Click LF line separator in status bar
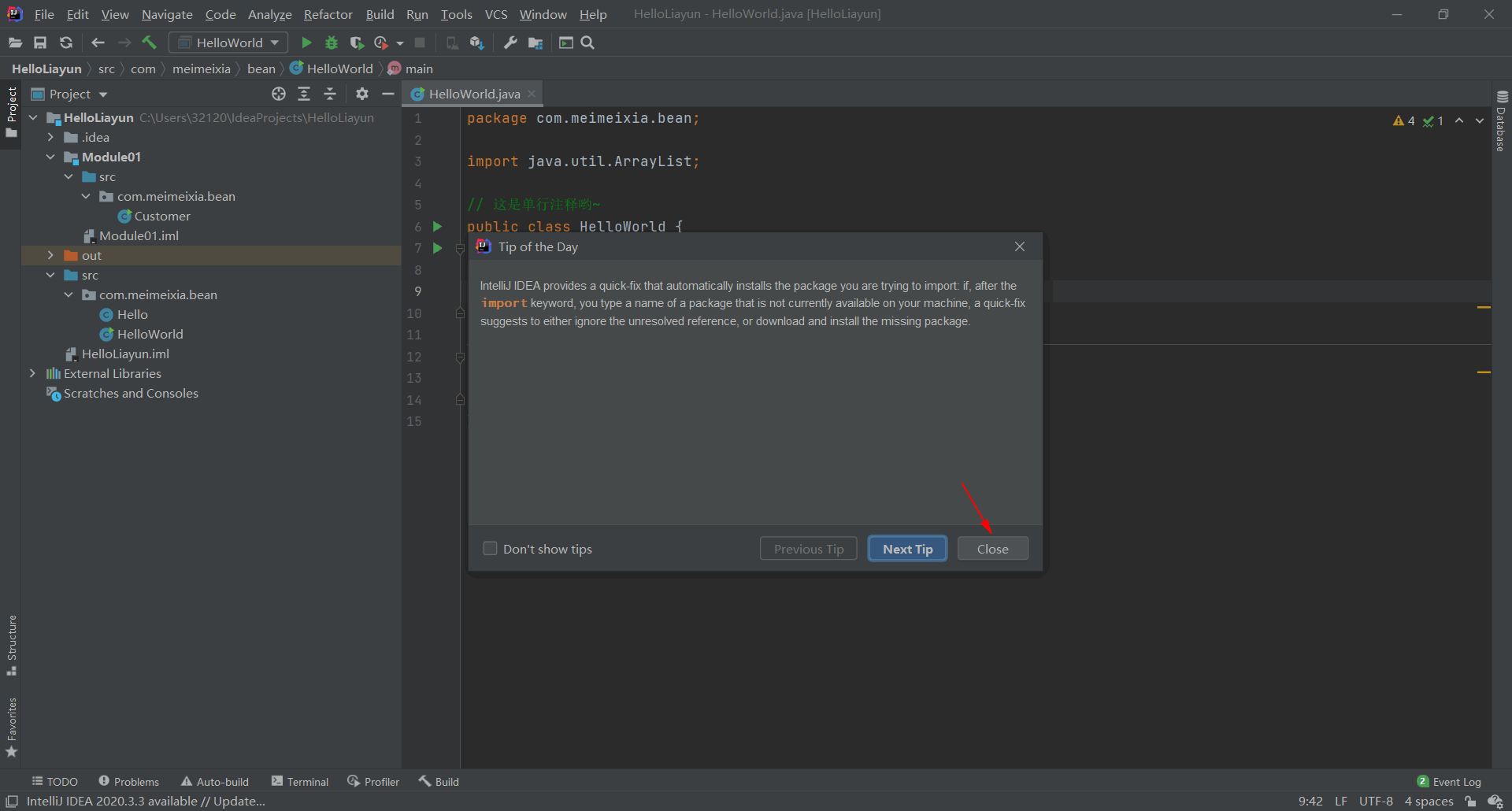 [1341, 801]
